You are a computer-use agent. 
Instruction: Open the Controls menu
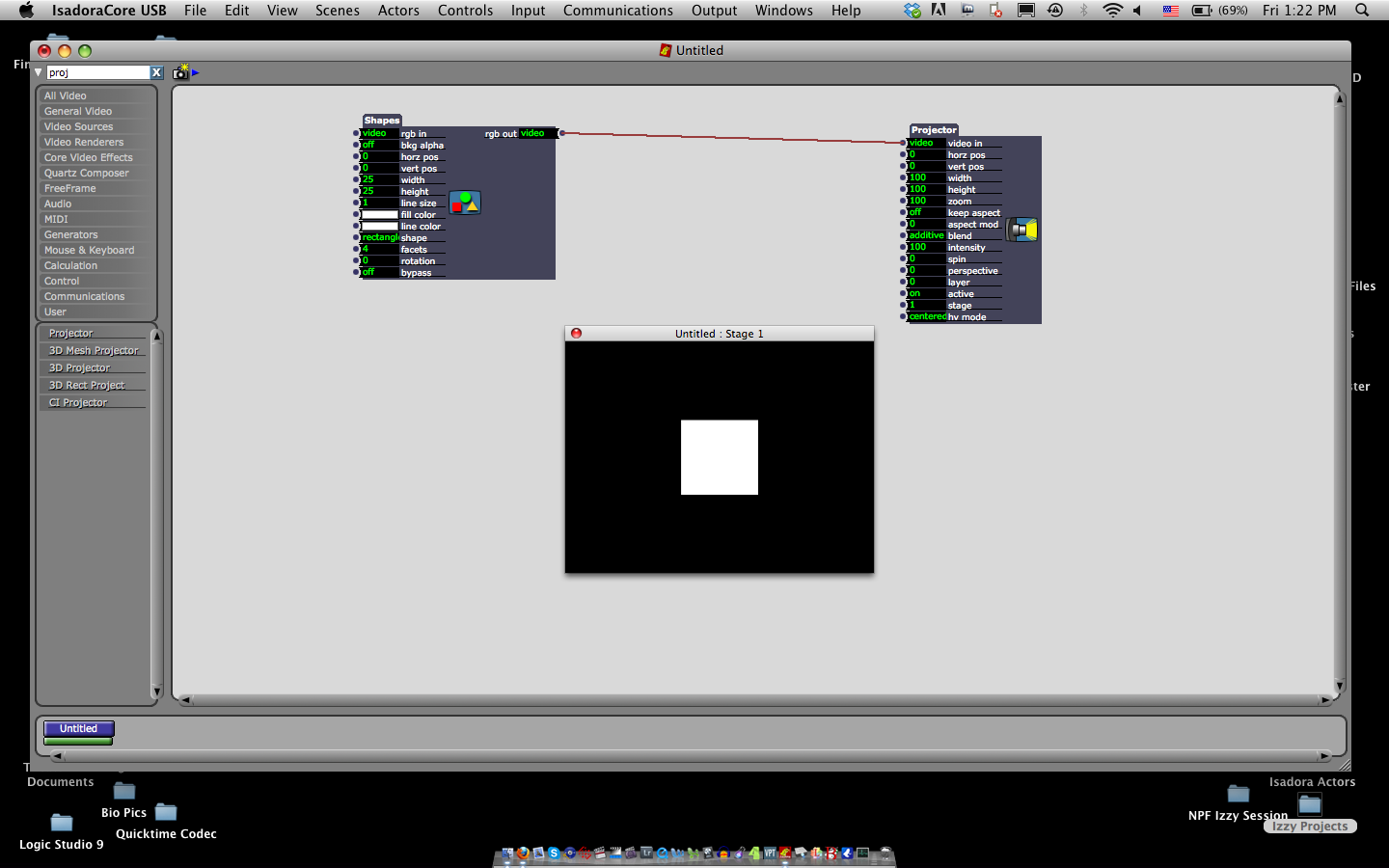465,11
